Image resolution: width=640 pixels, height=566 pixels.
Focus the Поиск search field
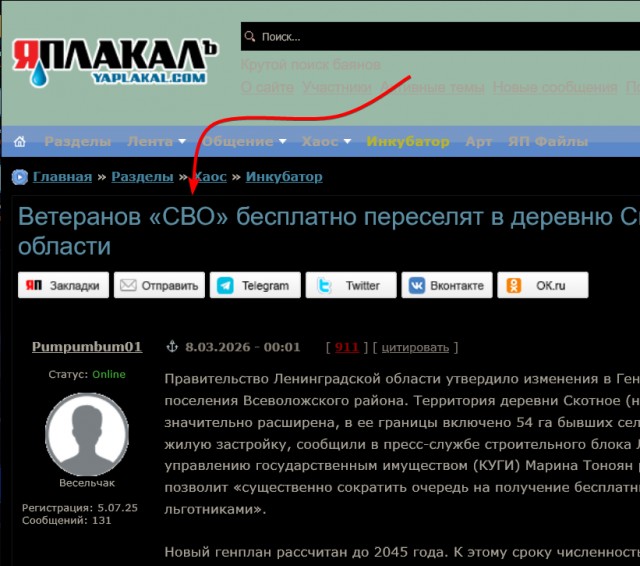440,37
